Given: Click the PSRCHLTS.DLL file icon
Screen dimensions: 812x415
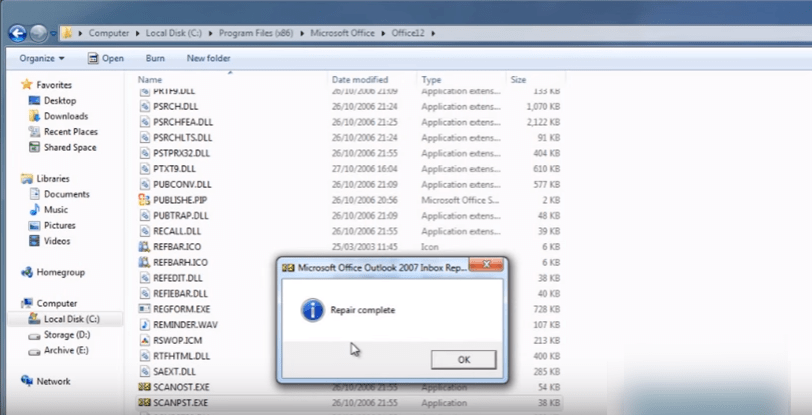Looking at the screenshot, I should [x=145, y=137].
